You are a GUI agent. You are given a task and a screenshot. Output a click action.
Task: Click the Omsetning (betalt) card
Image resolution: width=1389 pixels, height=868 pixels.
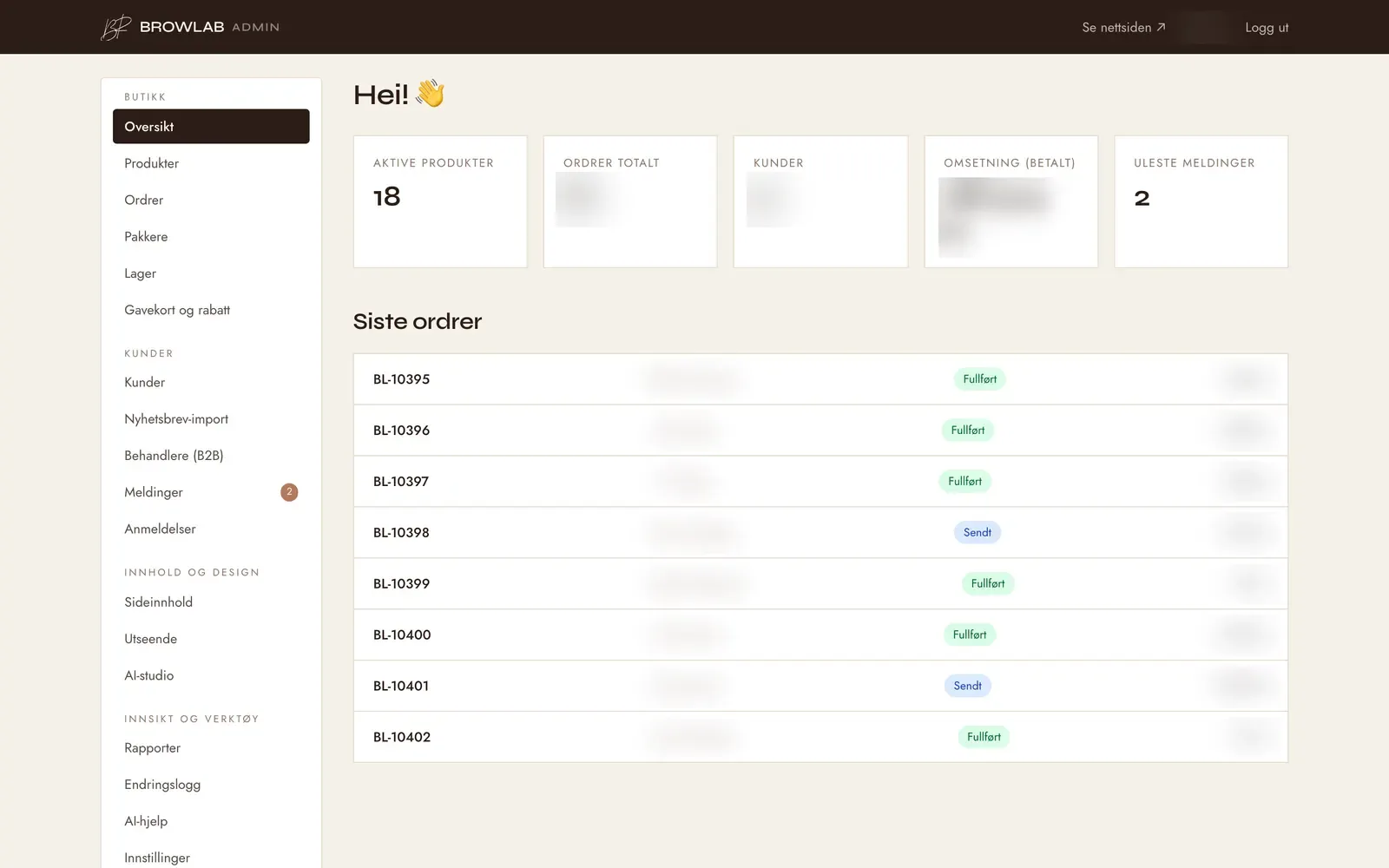click(x=1011, y=201)
